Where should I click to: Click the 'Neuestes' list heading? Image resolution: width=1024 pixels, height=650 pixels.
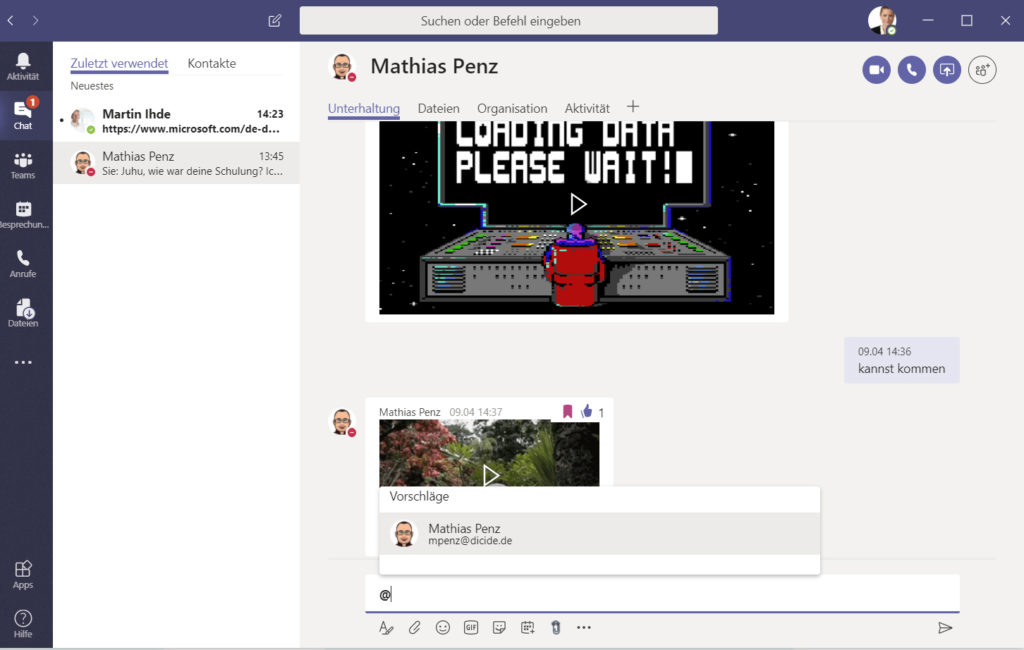click(x=92, y=86)
